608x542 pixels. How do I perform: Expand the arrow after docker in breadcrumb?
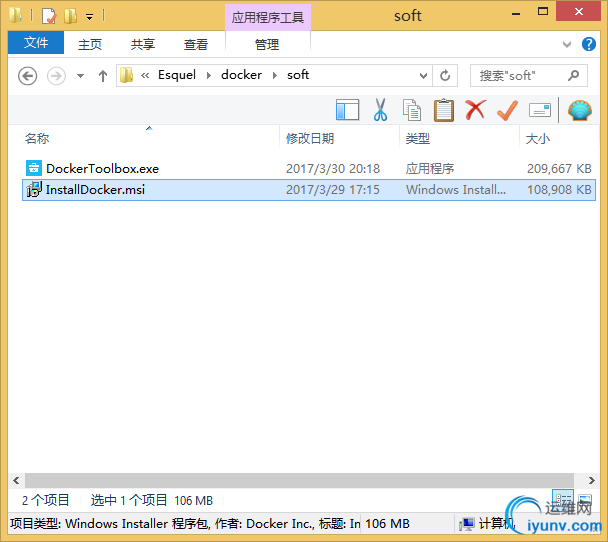click(x=275, y=75)
